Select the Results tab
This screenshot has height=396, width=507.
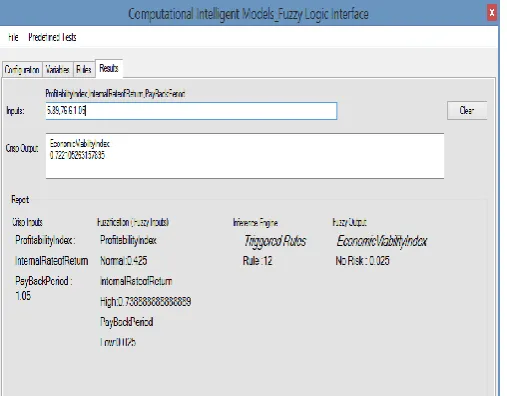109,68
